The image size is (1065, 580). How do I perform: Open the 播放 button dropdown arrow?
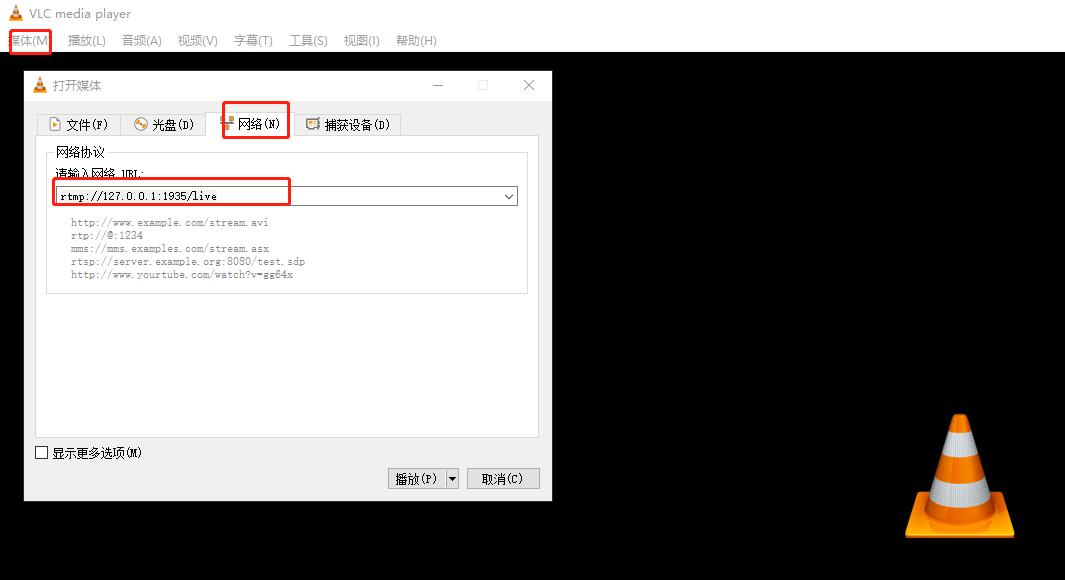click(x=452, y=479)
